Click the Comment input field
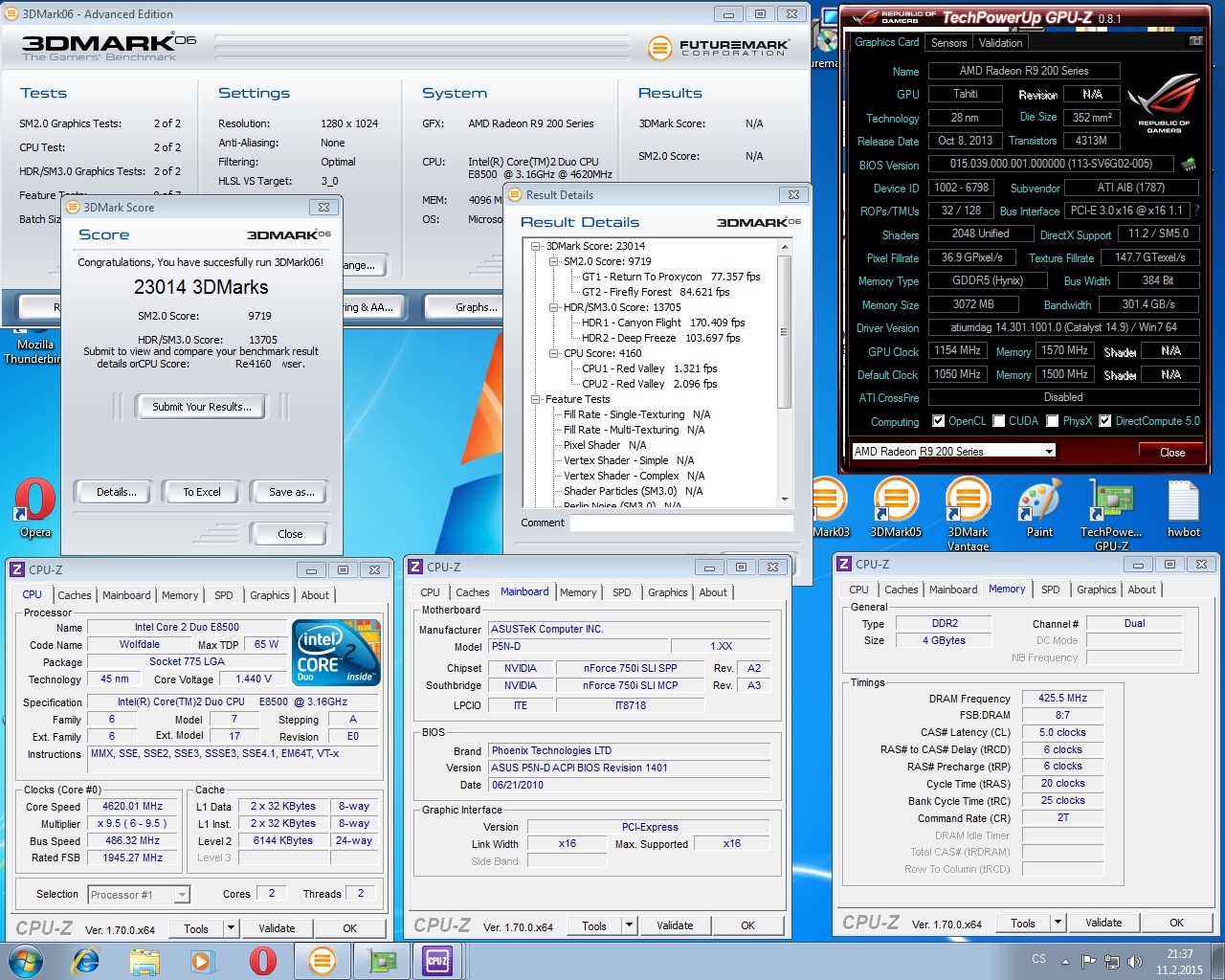1225x980 pixels. click(681, 523)
